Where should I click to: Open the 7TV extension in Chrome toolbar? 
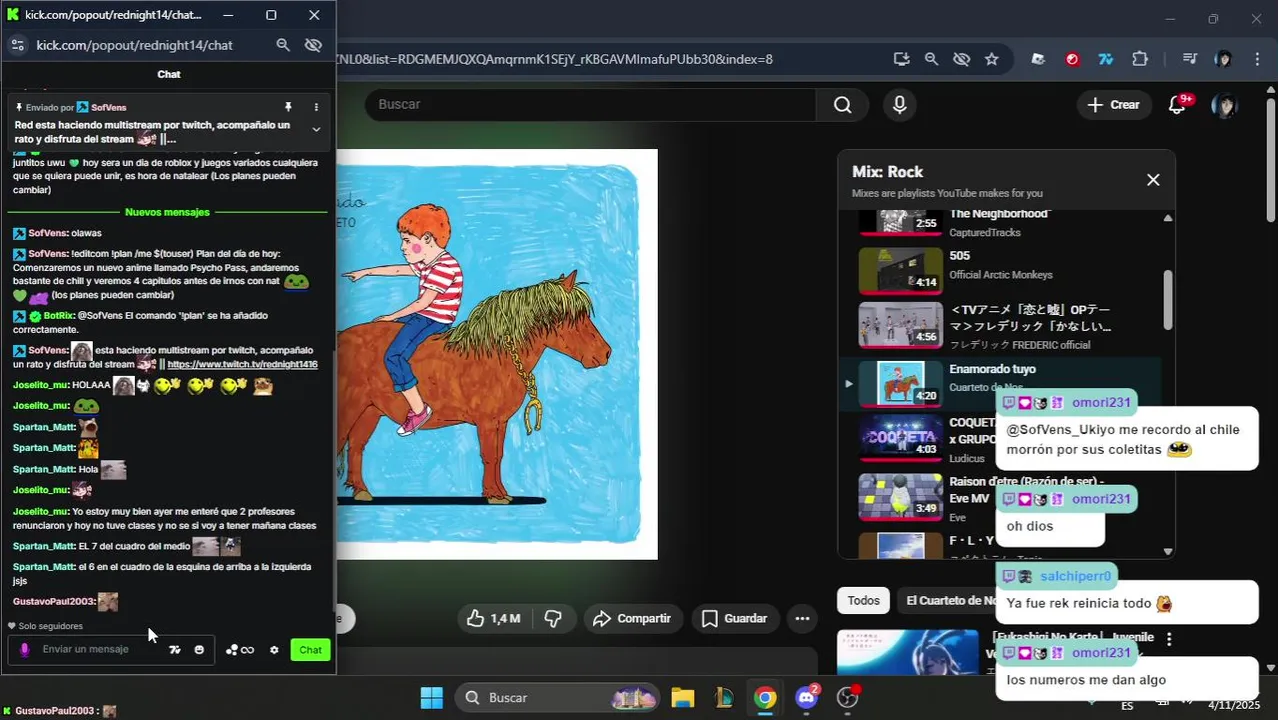coord(1106,59)
